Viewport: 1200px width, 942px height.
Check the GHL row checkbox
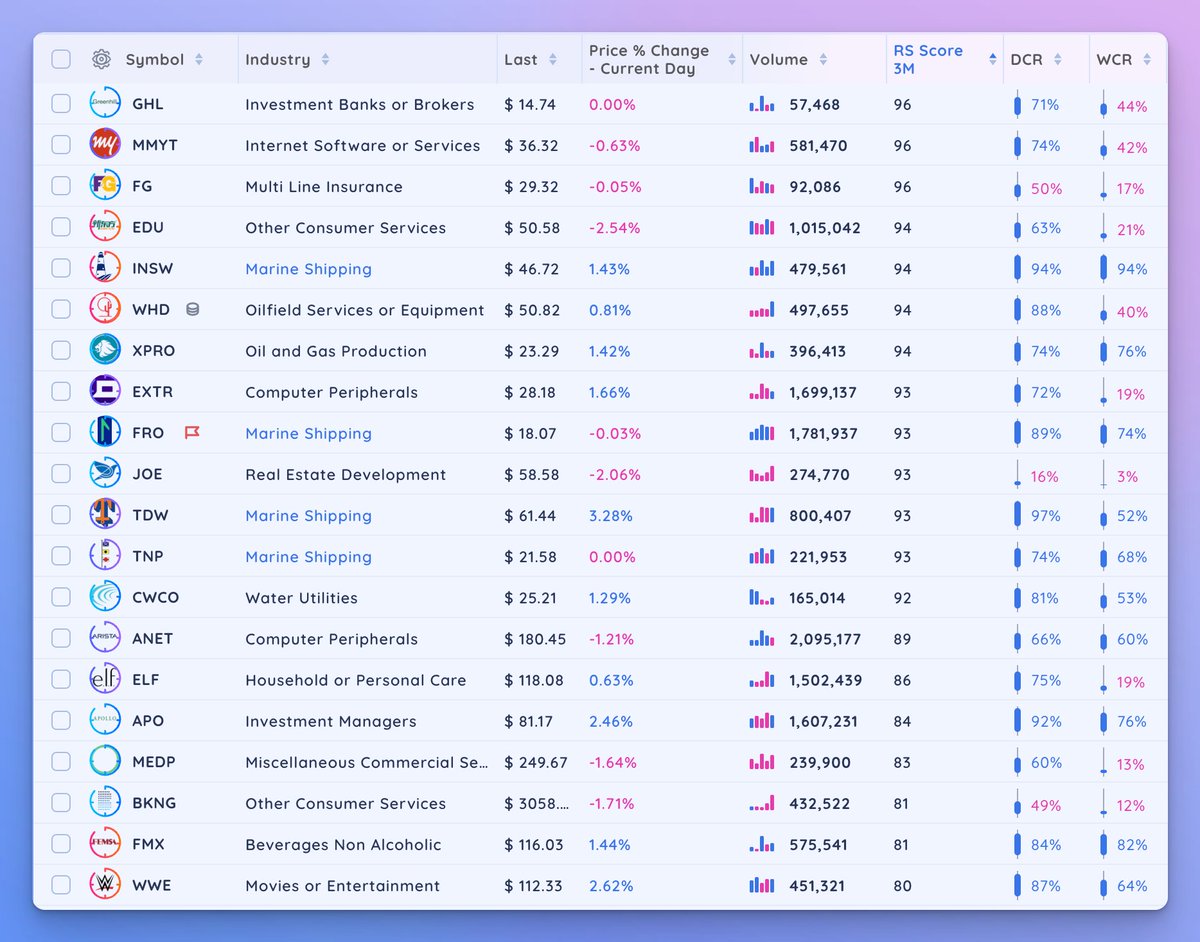click(61, 104)
